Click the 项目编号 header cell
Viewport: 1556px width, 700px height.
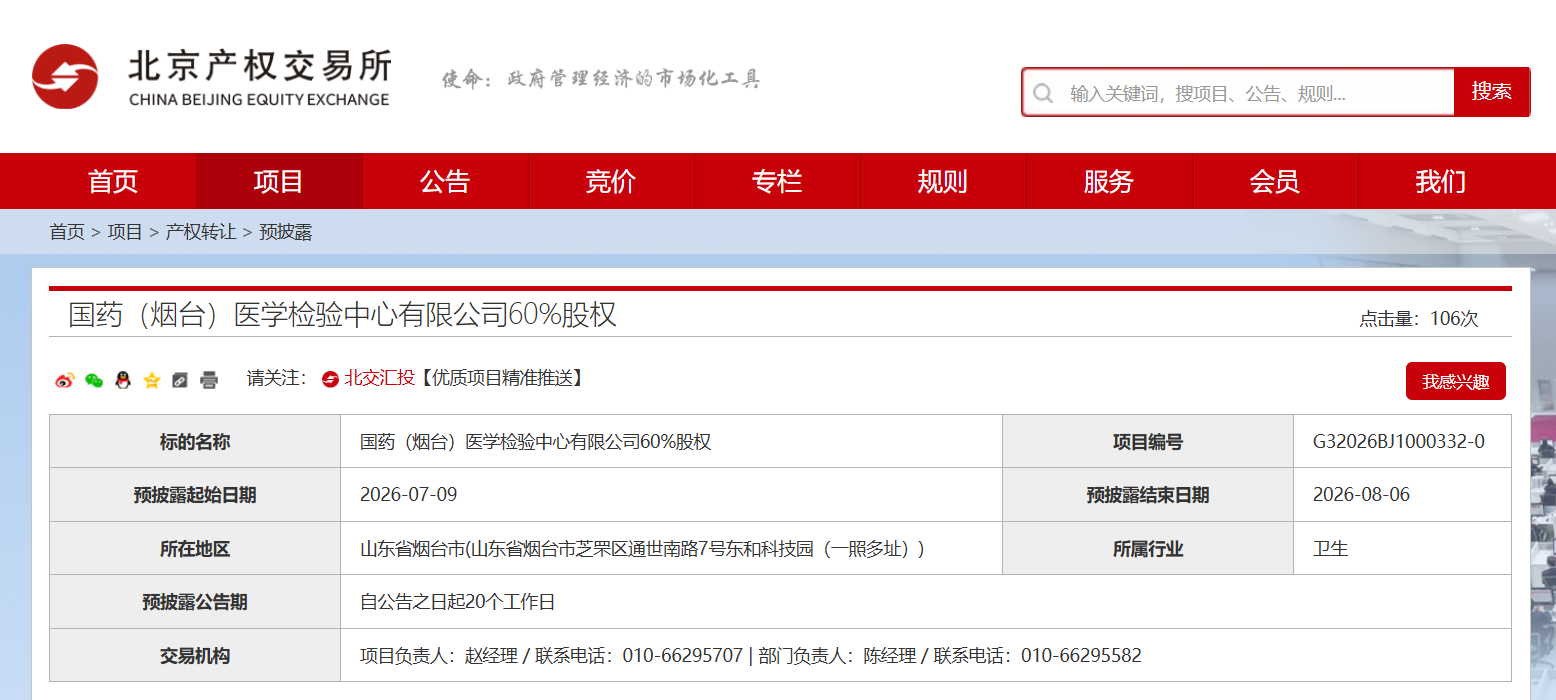click(x=1148, y=441)
